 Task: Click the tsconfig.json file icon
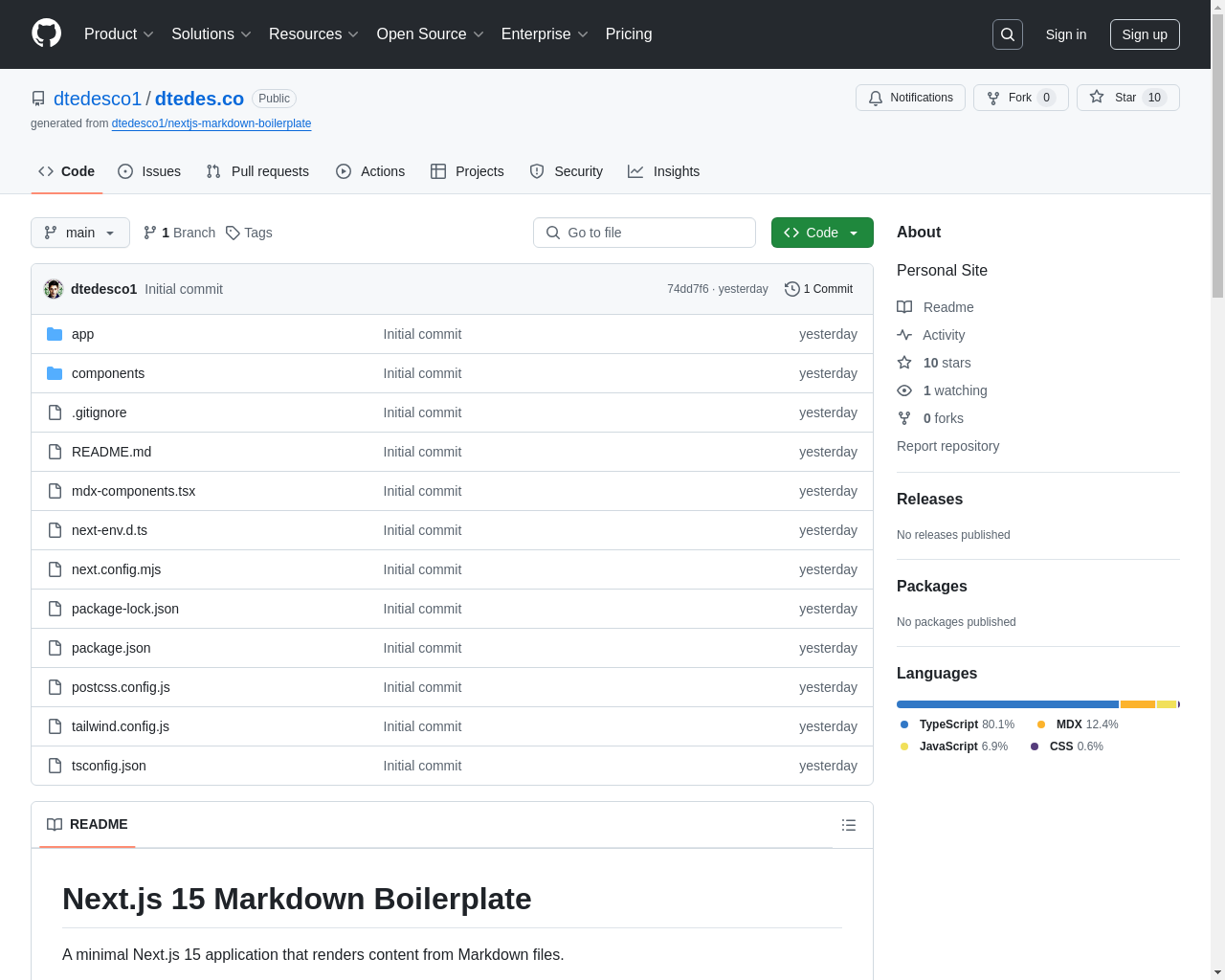55,766
